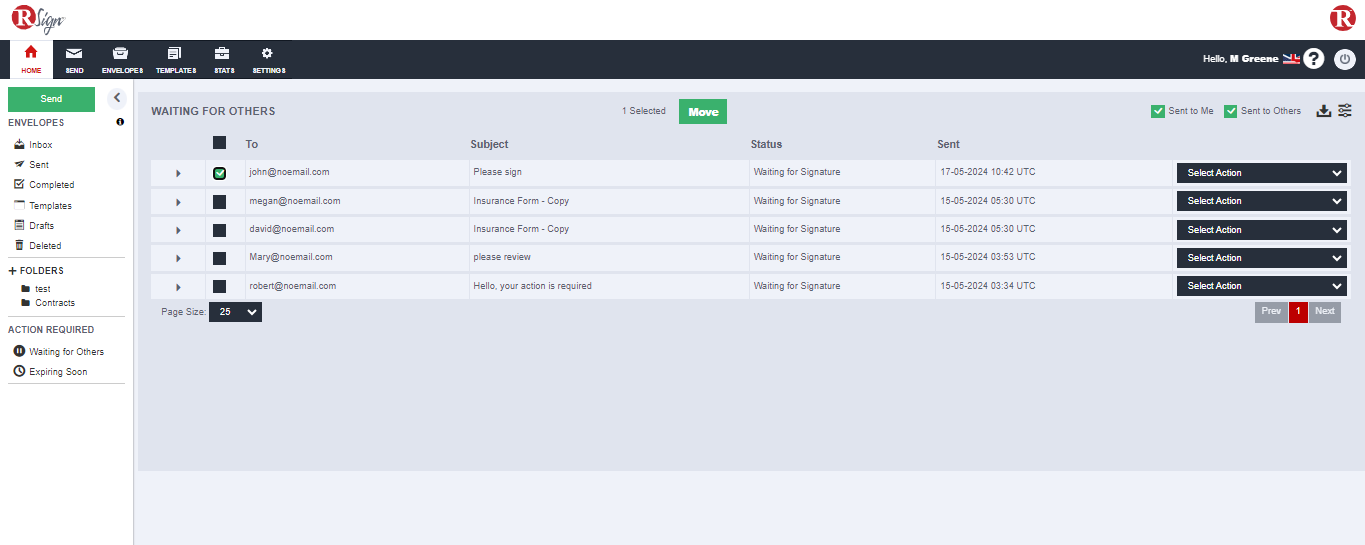Open Expiring Soon in Action Required
1365x545 pixels.
58,372
